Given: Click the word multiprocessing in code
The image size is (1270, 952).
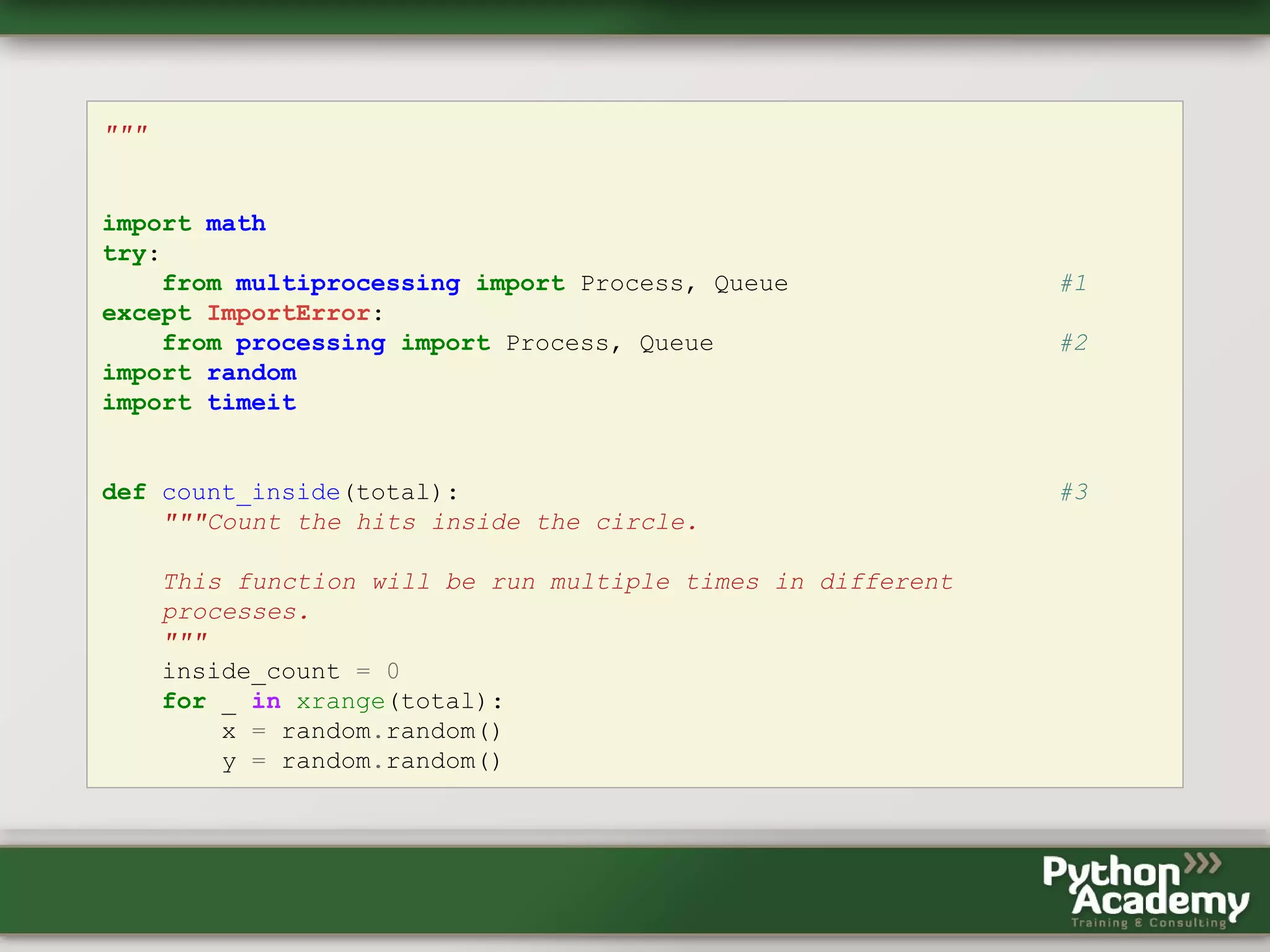Looking at the screenshot, I should (x=347, y=283).
